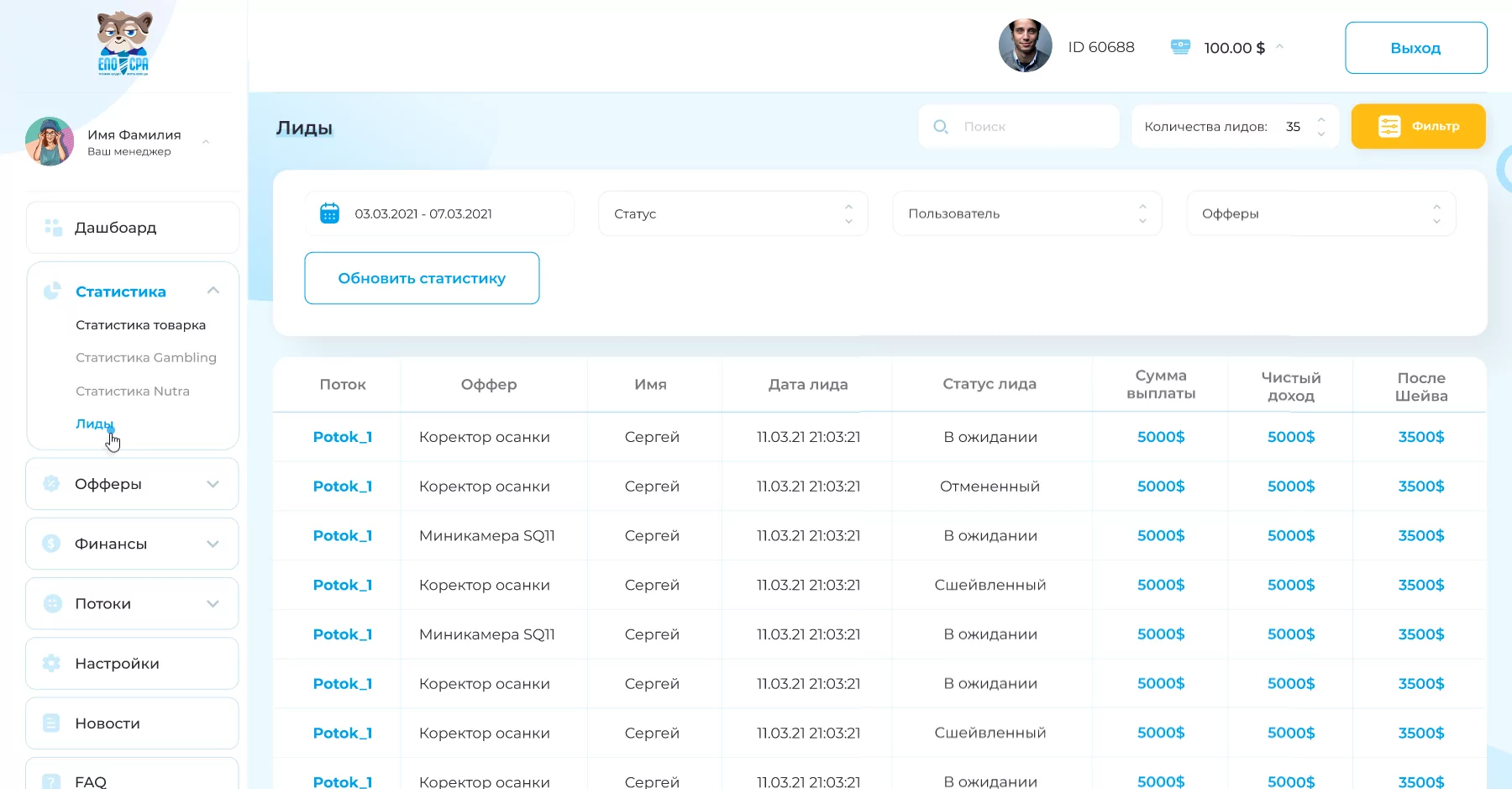
Task: Open the manager avatar picture
Action: point(50,141)
